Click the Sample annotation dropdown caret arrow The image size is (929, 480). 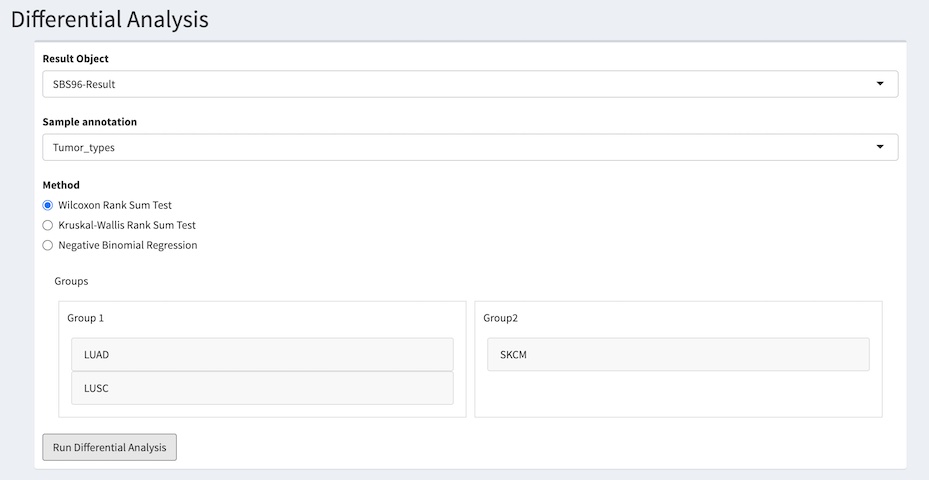[880, 147]
